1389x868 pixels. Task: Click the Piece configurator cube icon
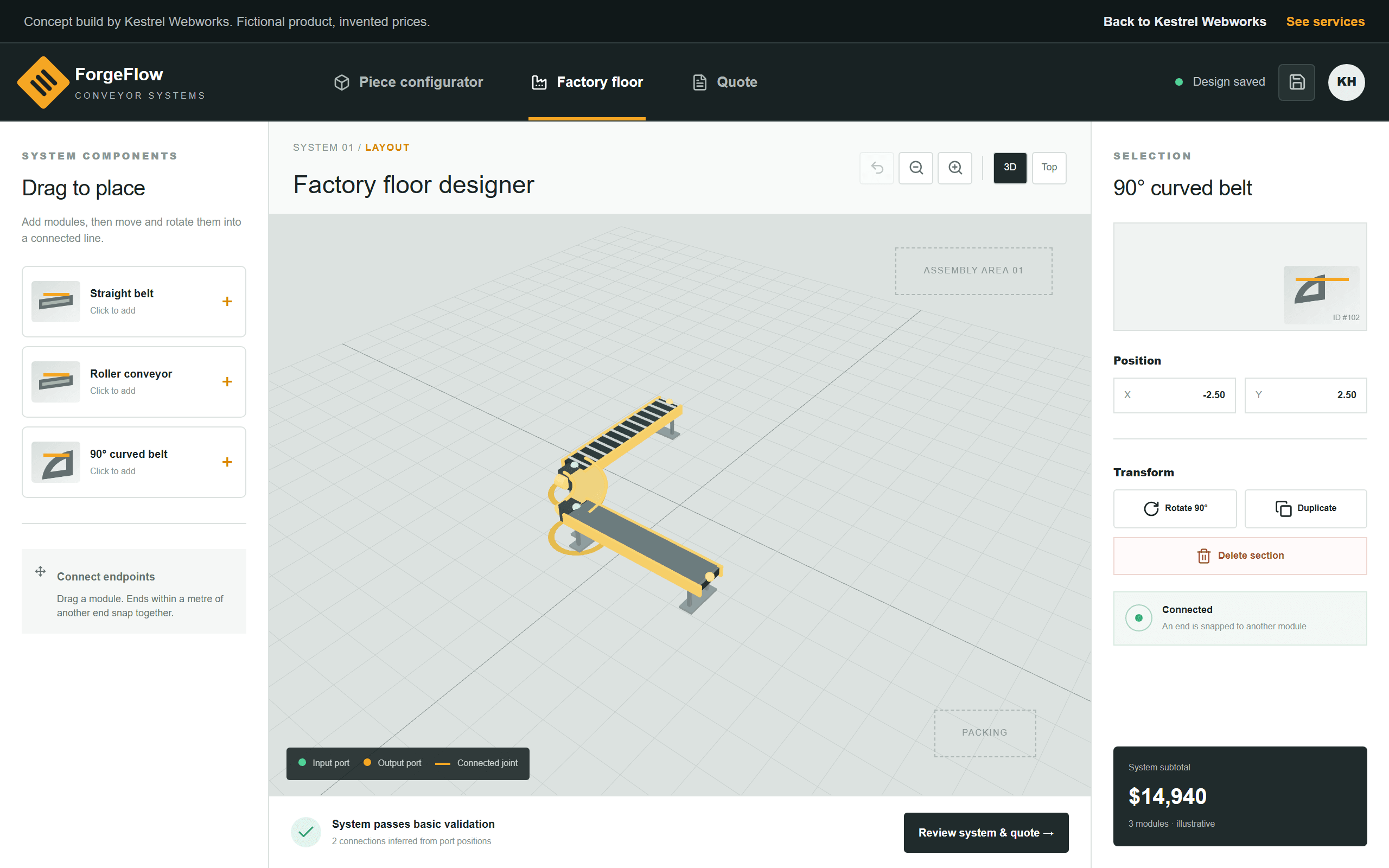pos(342,82)
